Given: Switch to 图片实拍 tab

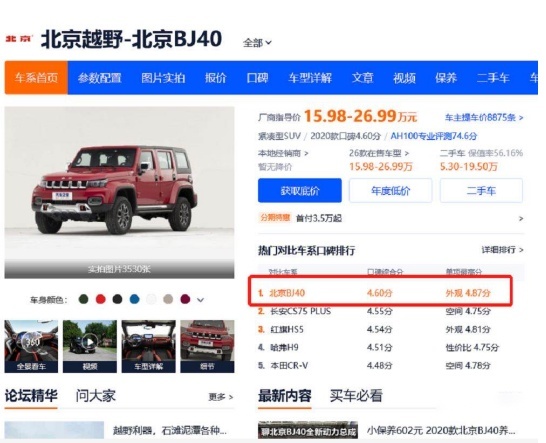Looking at the screenshot, I should (x=163, y=78).
